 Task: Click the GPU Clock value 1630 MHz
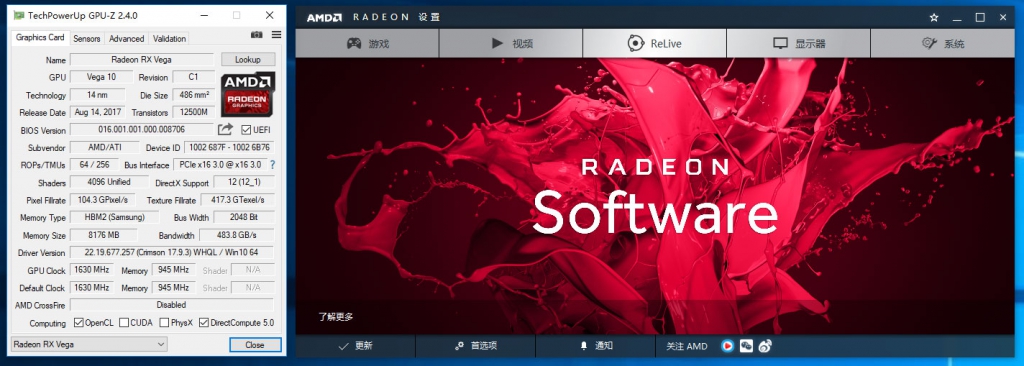[91, 269]
